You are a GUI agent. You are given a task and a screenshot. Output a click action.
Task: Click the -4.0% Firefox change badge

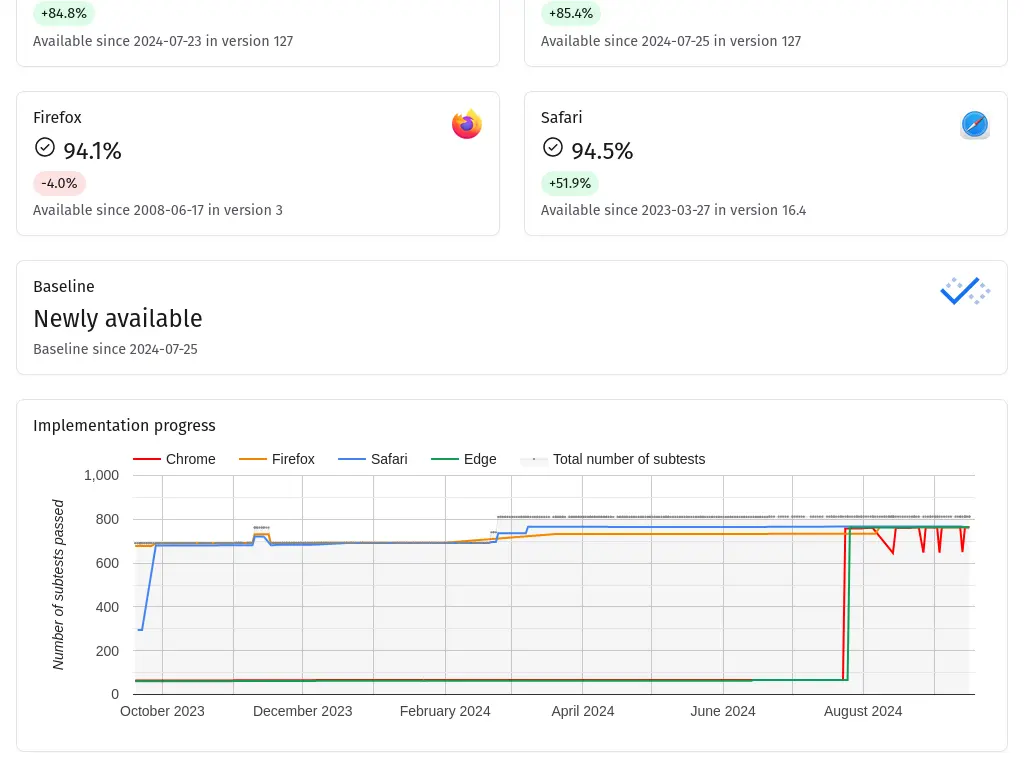59,183
